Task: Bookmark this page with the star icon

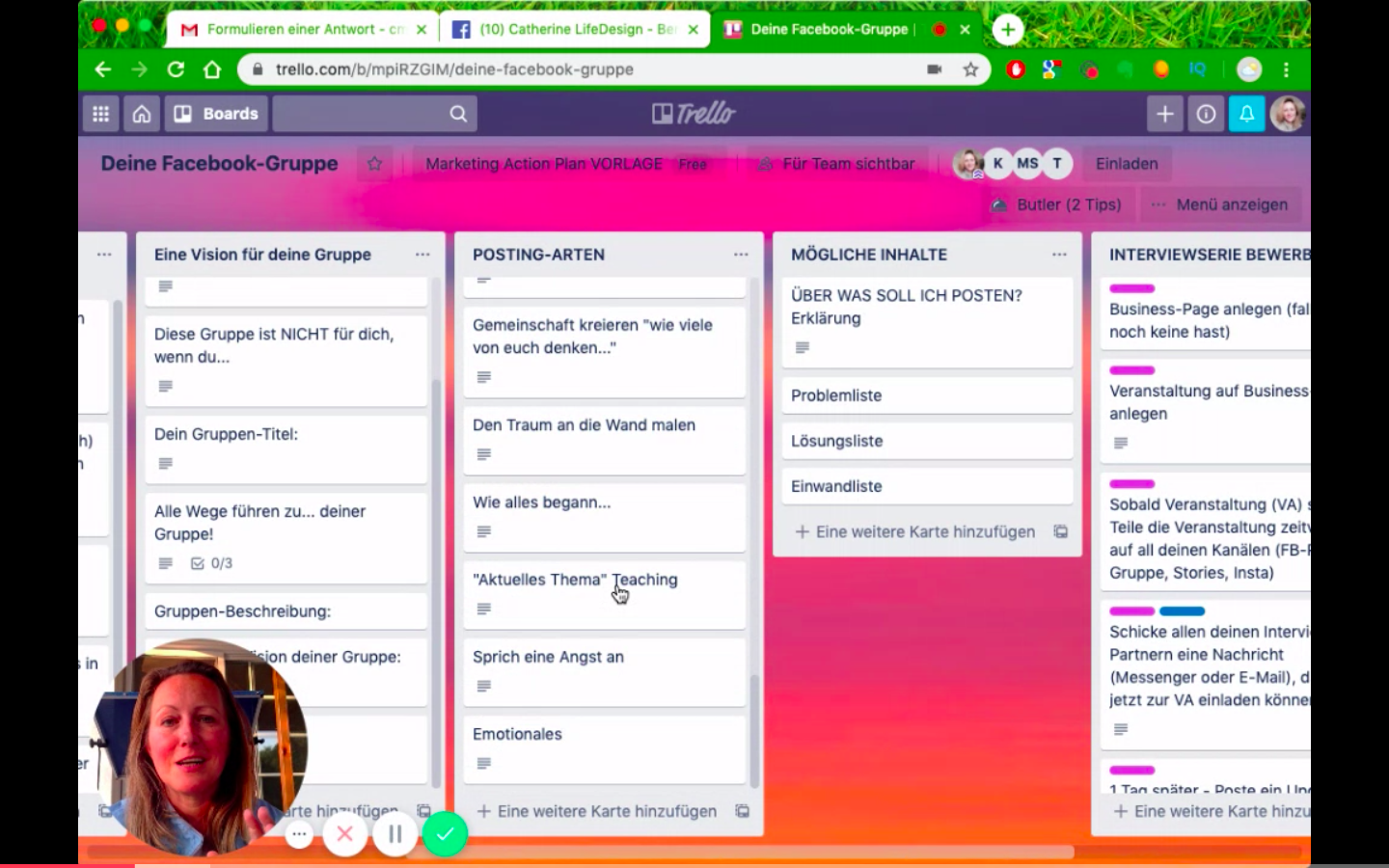Action: (x=970, y=69)
